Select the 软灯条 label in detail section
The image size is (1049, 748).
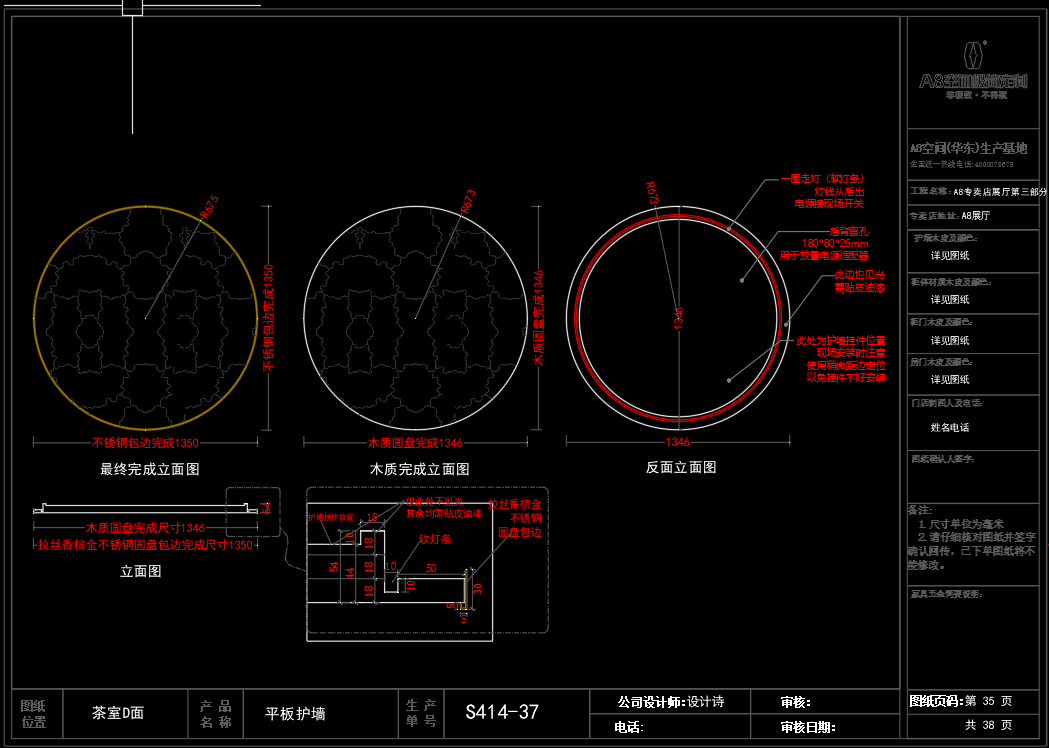pyautogui.click(x=435, y=538)
